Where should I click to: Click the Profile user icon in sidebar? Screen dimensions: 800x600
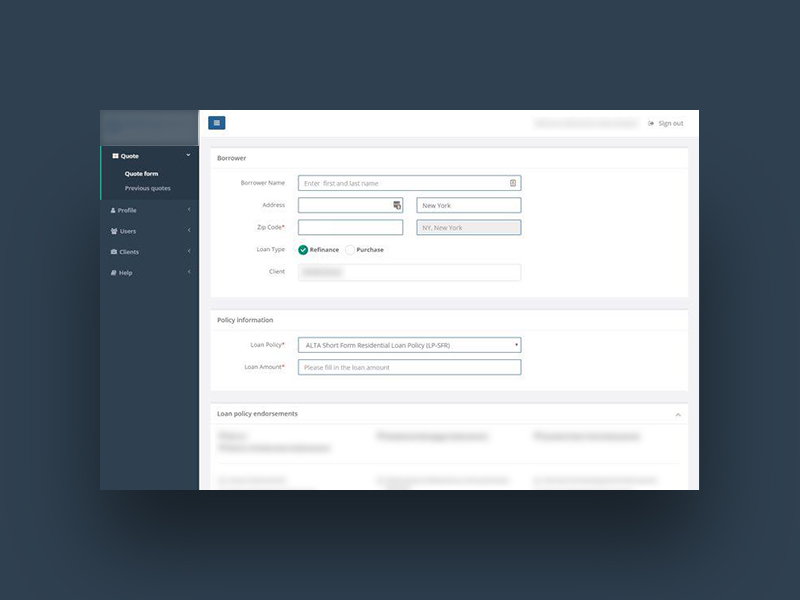pyautogui.click(x=113, y=210)
